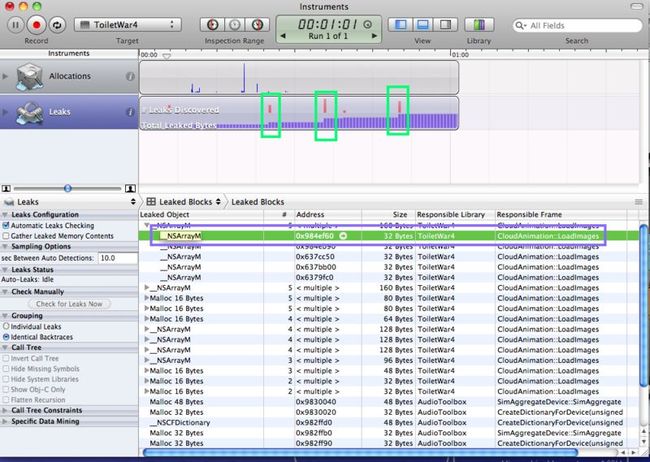Click the column options icon at table right
Viewport: 650px width, 462px height.
tap(639, 202)
